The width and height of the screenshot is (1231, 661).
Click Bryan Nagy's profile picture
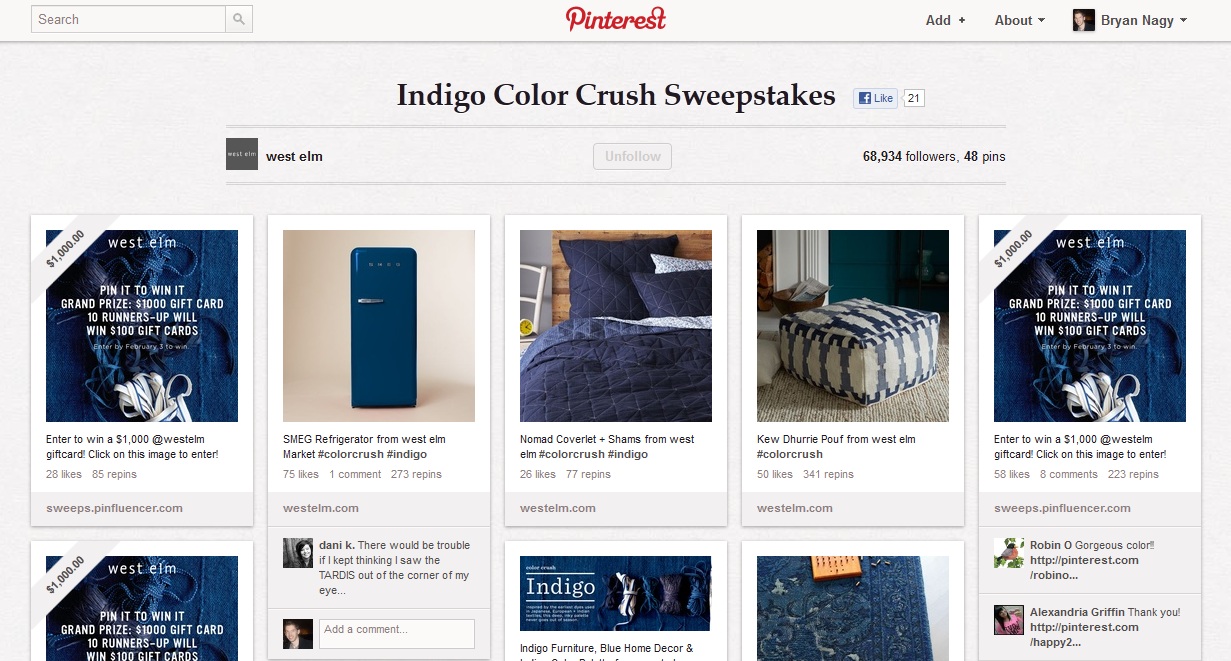pos(1084,20)
